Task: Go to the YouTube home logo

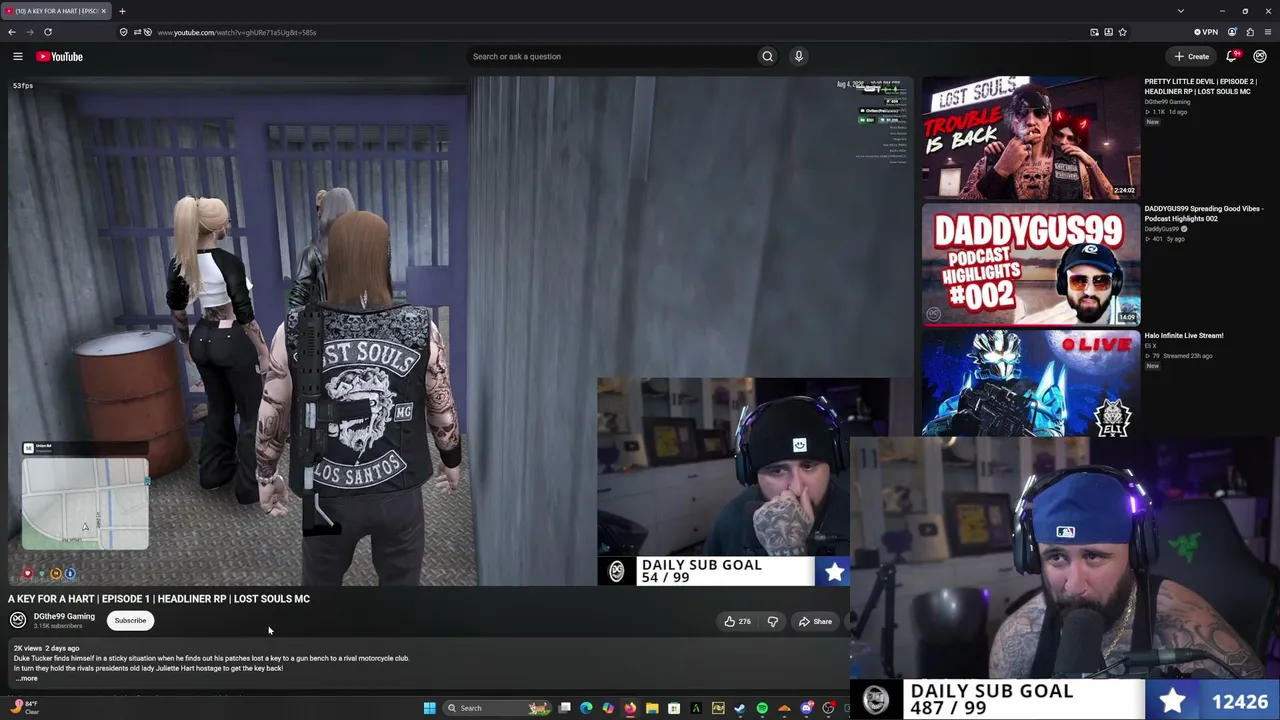Action: coord(60,57)
